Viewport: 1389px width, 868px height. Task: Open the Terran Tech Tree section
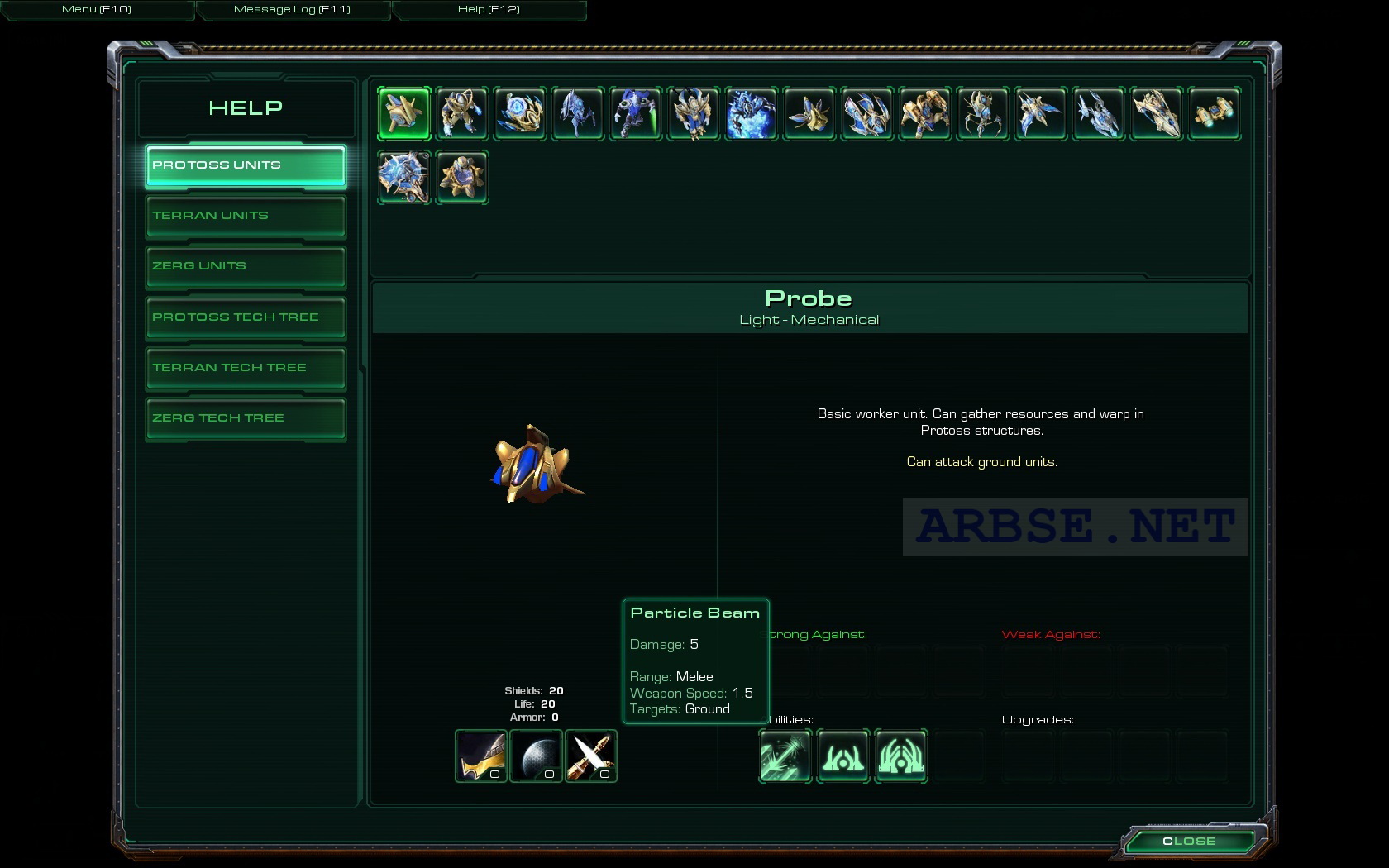pos(246,369)
